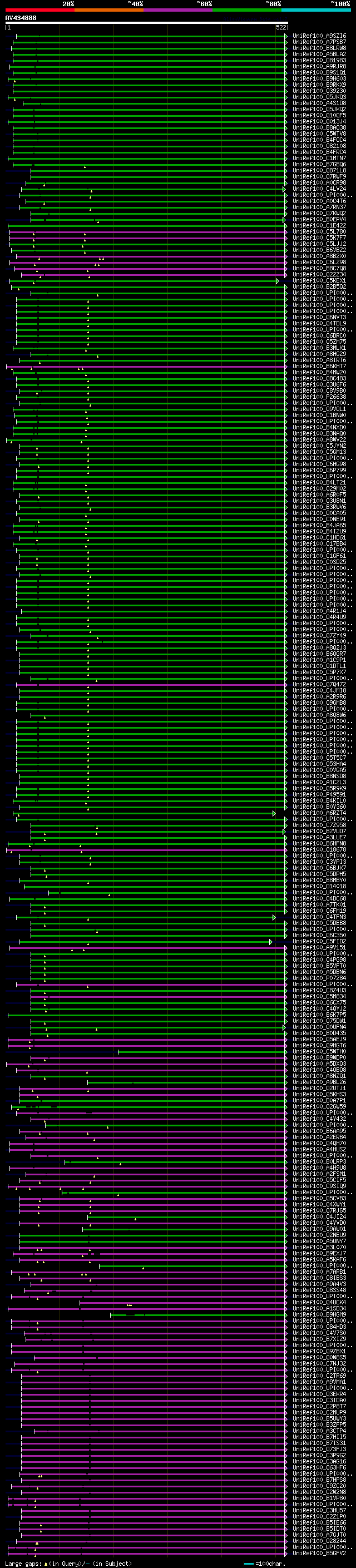The height and width of the screenshot is (1568, 356).
Task: Select the UniRef100_Q22Z34 entry
Action: click(x=319, y=275)
